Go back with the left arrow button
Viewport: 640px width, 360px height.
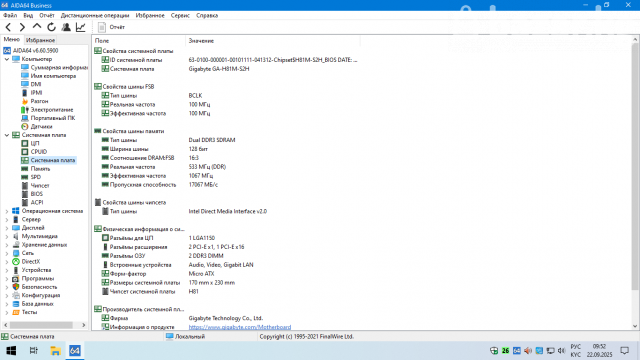8,27
